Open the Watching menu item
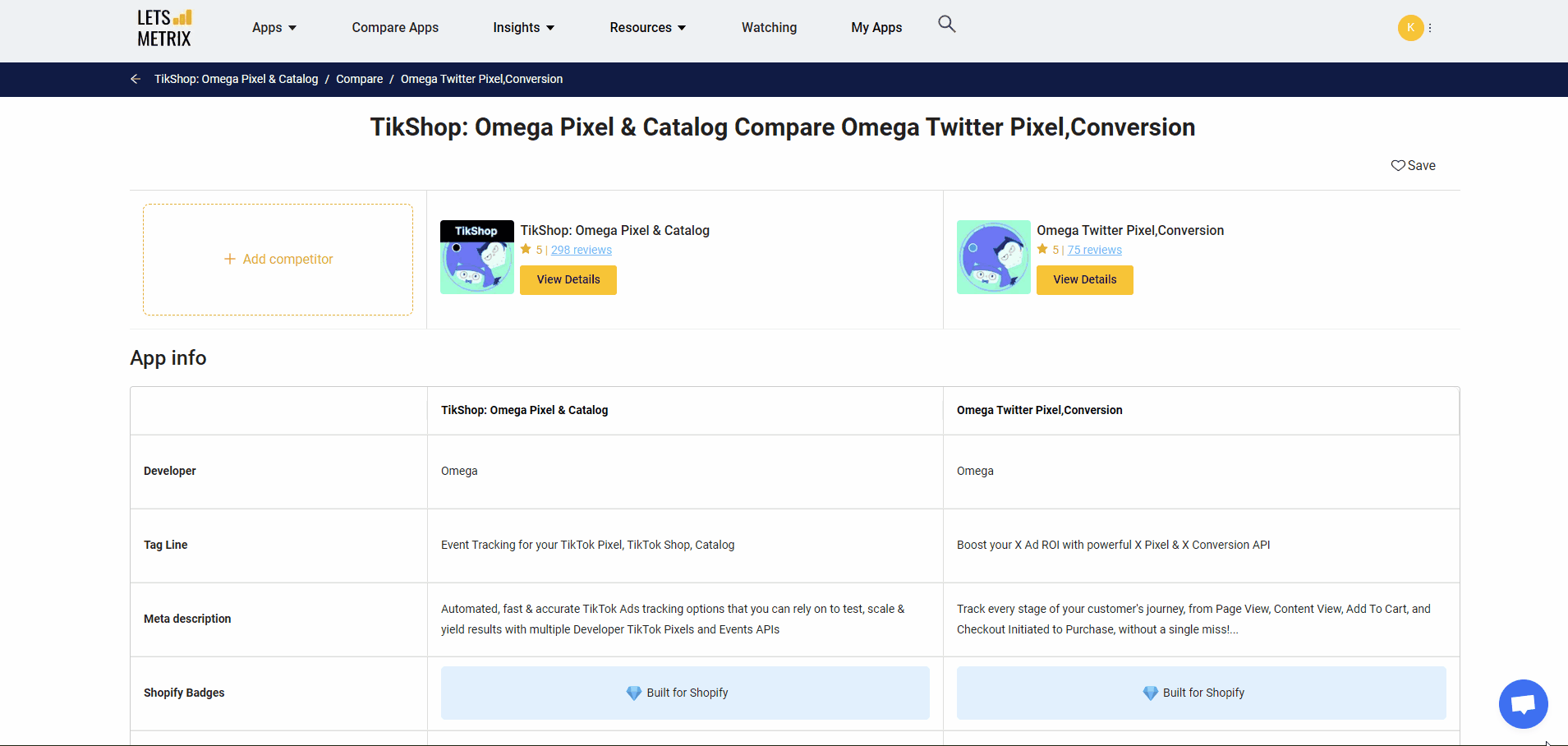 coord(769,28)
